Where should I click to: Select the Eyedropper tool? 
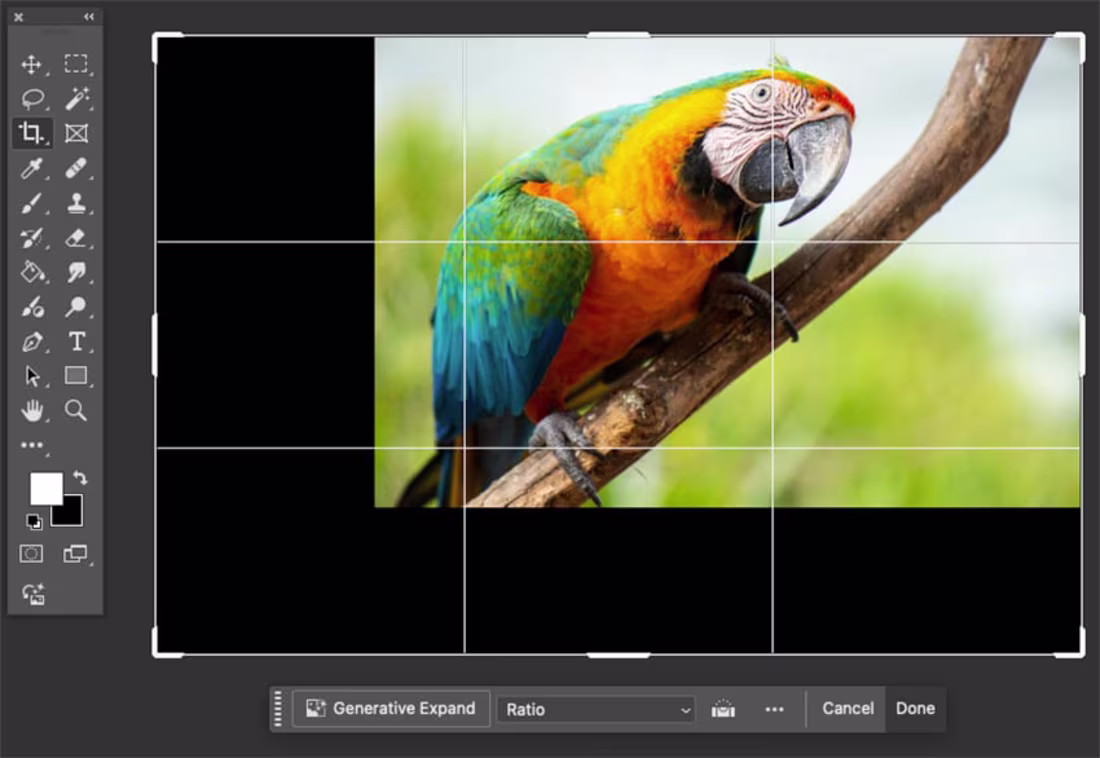point(33,168)
